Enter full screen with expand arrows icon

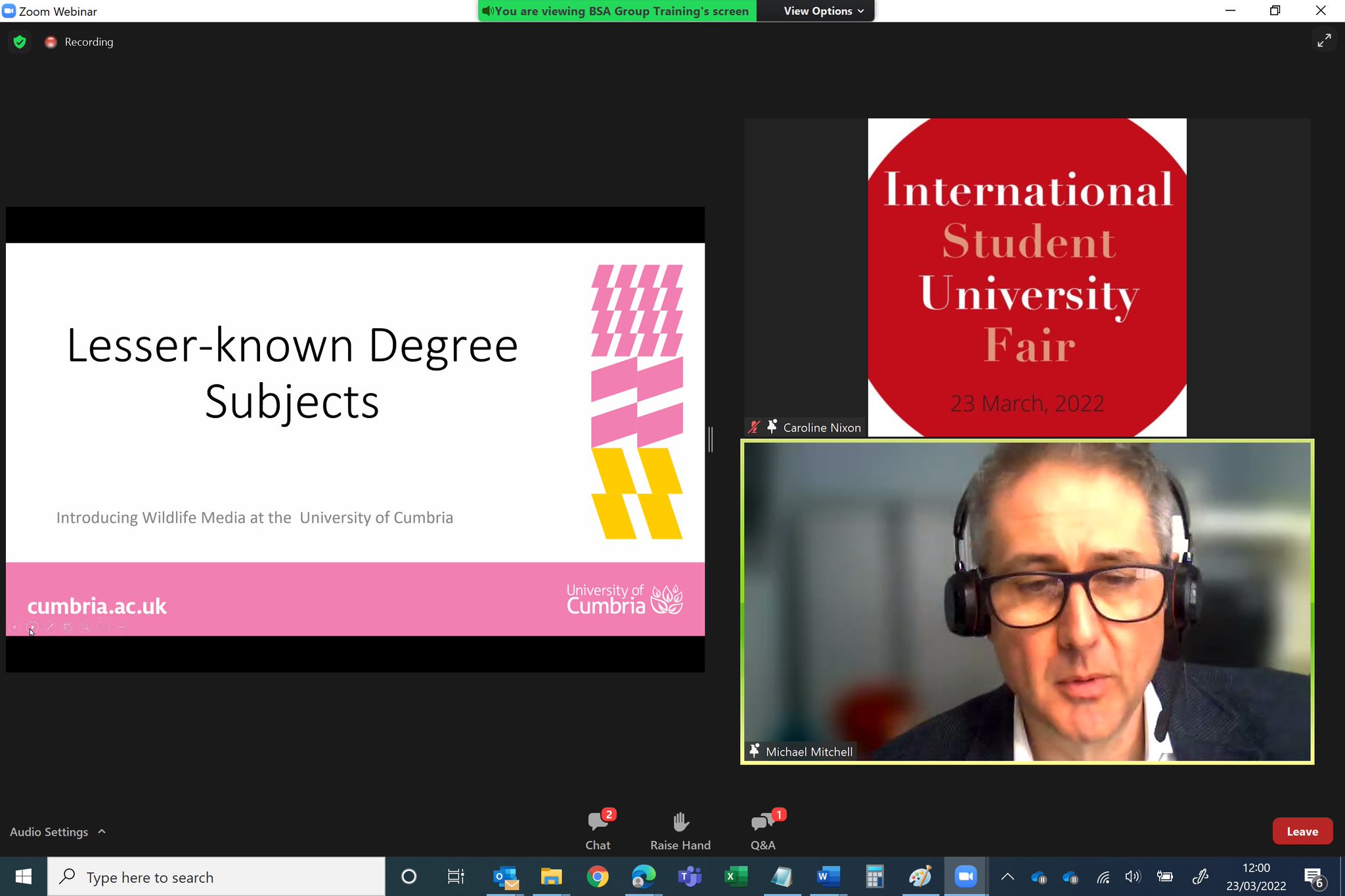[x=1324, y=41]
